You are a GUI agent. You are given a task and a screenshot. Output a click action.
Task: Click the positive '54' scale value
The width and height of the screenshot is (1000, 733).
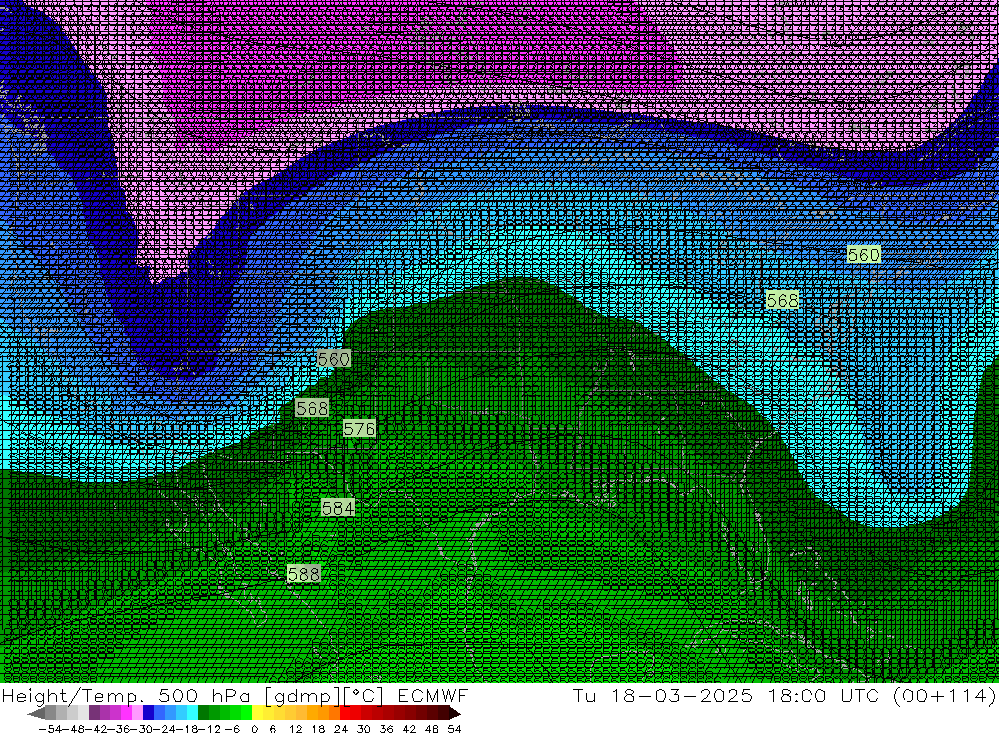[x=454, y=729]
